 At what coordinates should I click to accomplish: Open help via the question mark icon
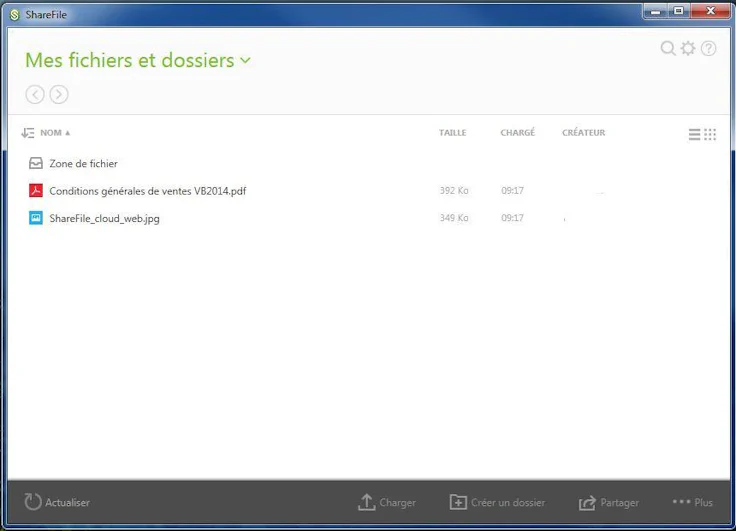coord(708,48)
